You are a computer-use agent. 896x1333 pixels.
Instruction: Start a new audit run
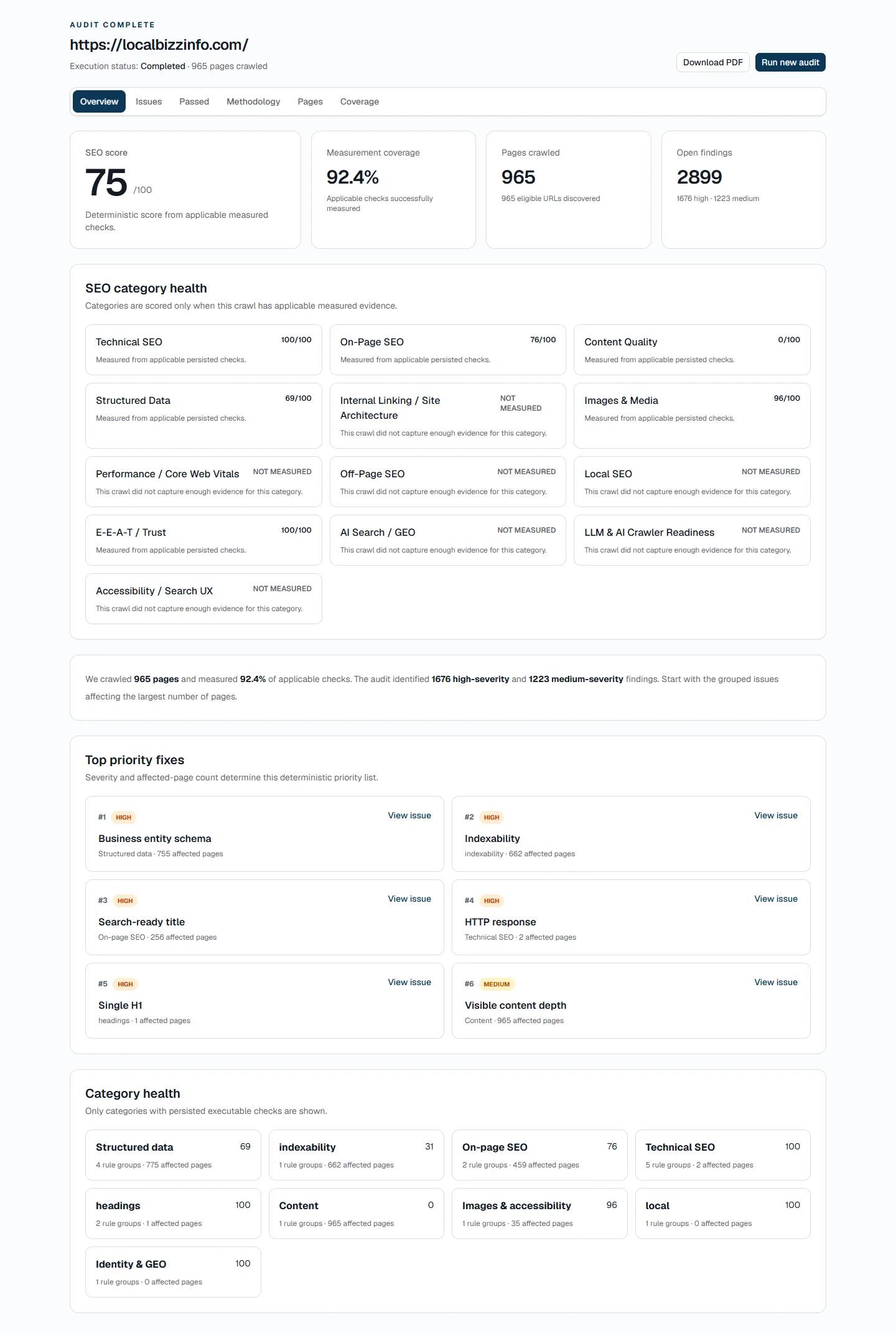coord(790,62)
